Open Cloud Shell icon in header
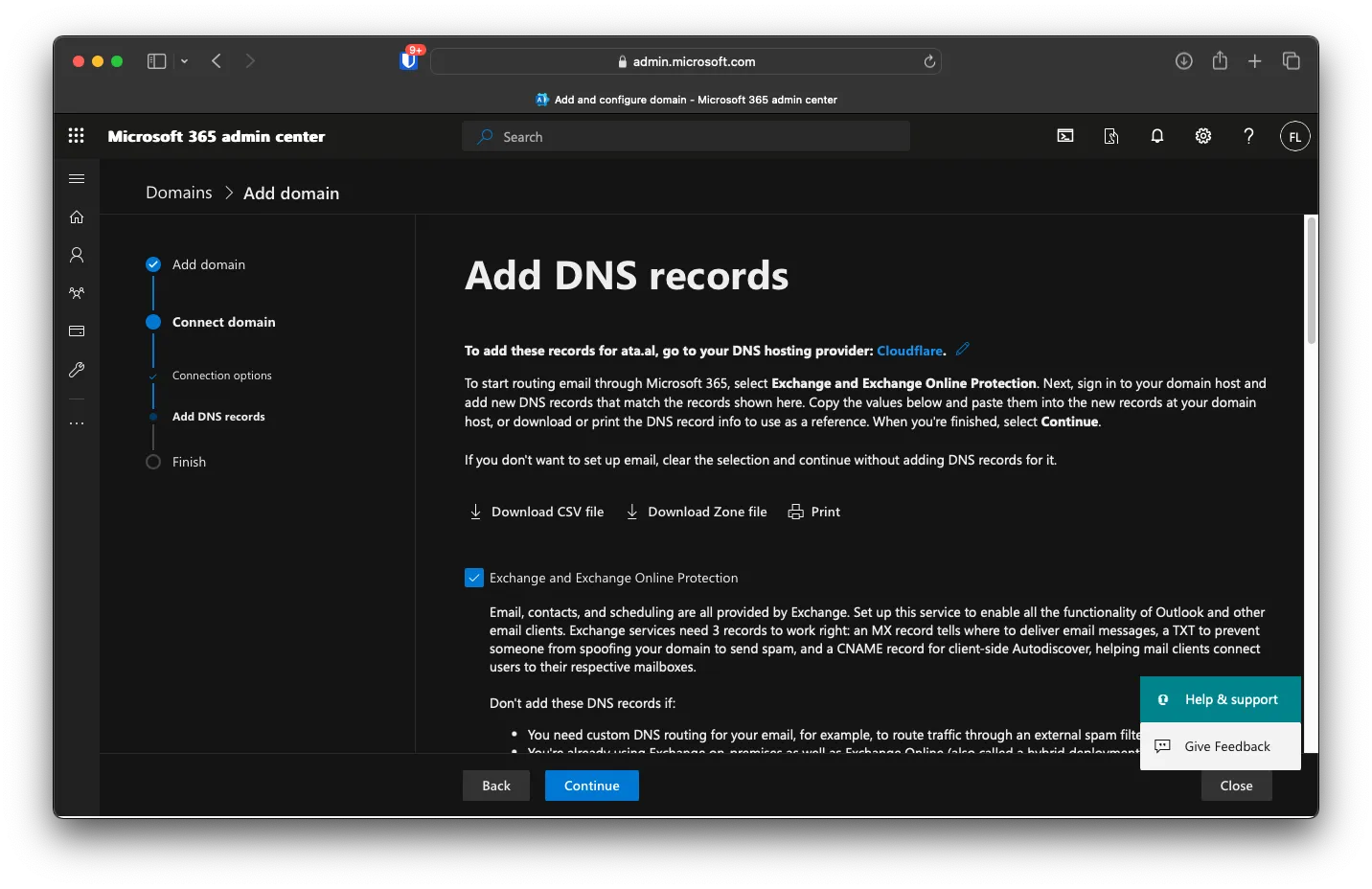1372x889 pixels. (x=1065, y=136)
